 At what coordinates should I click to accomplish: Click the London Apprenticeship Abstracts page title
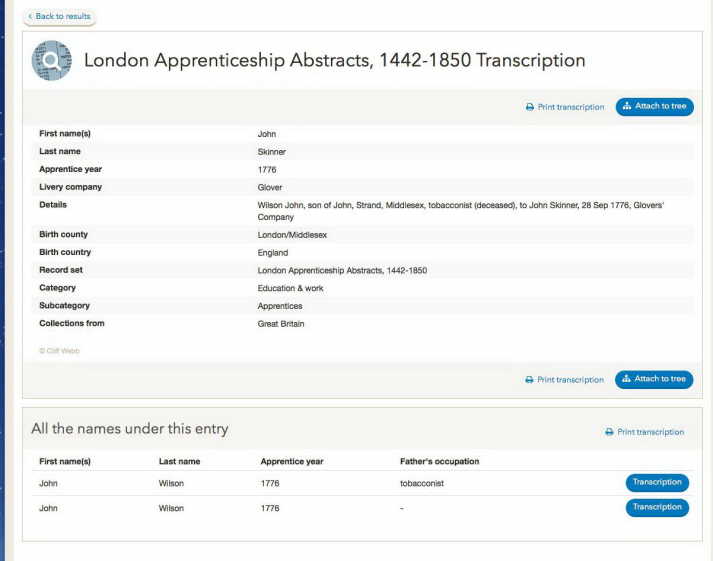tap(334, 60)
